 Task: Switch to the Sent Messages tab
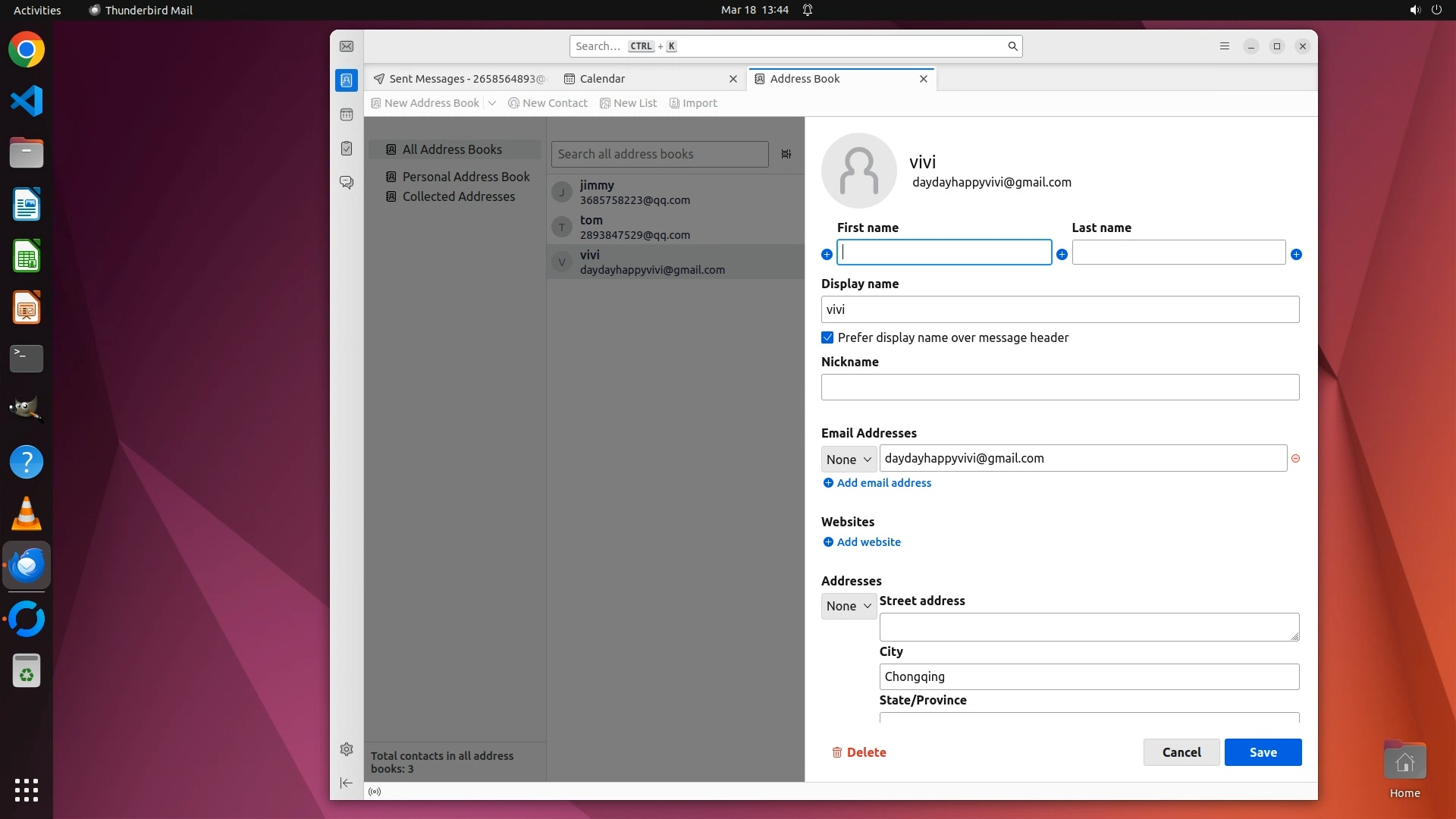pyautogui.click(x=460, y=79)
